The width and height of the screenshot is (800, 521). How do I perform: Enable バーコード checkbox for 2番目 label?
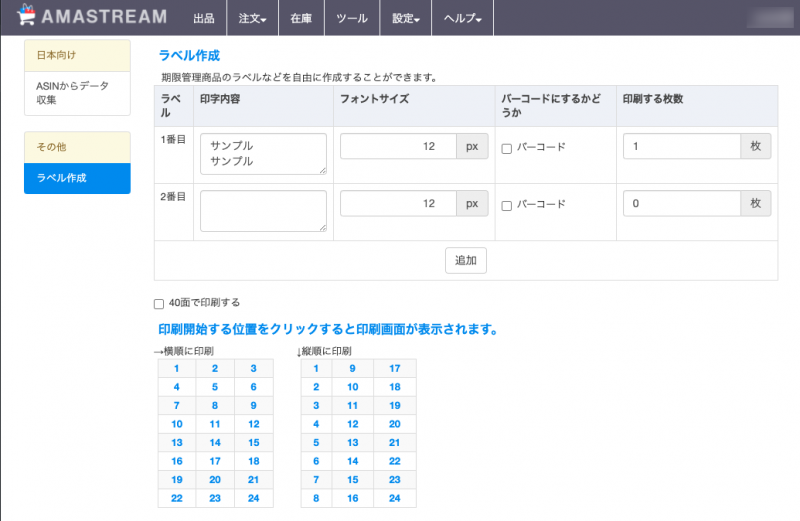pos(507,206)
